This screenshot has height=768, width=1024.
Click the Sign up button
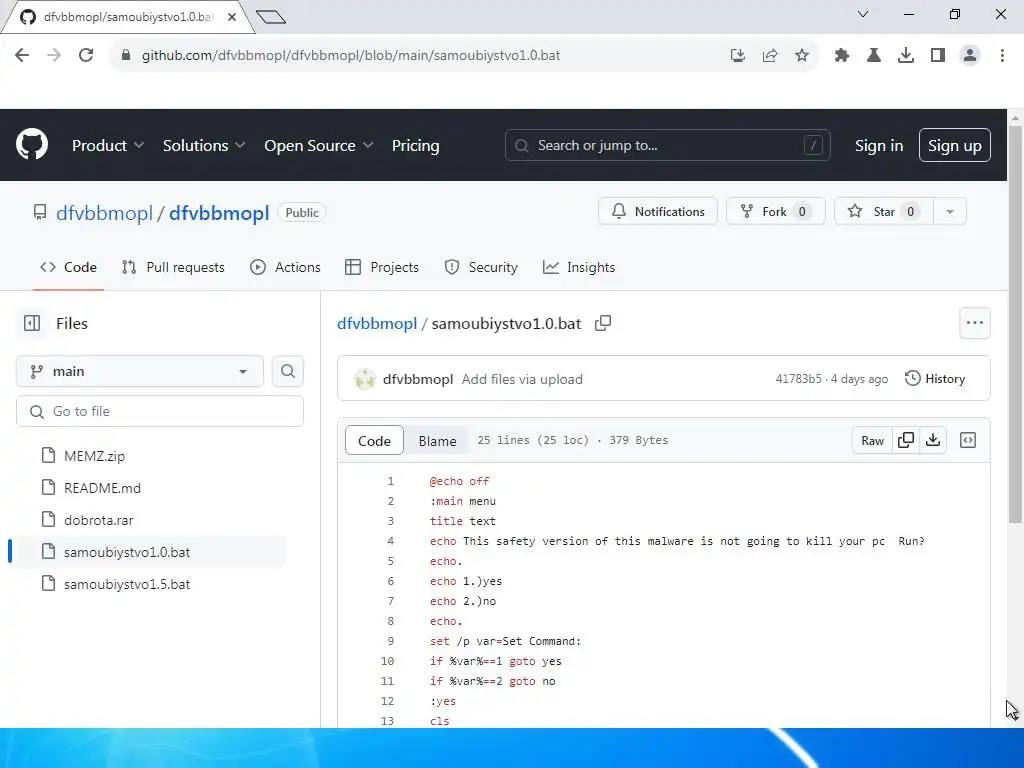[955, 145]
